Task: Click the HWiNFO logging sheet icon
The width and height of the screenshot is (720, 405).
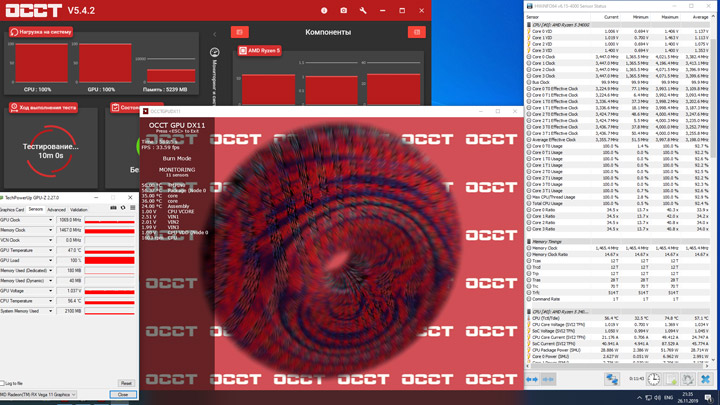Action: tap(671, 379)
